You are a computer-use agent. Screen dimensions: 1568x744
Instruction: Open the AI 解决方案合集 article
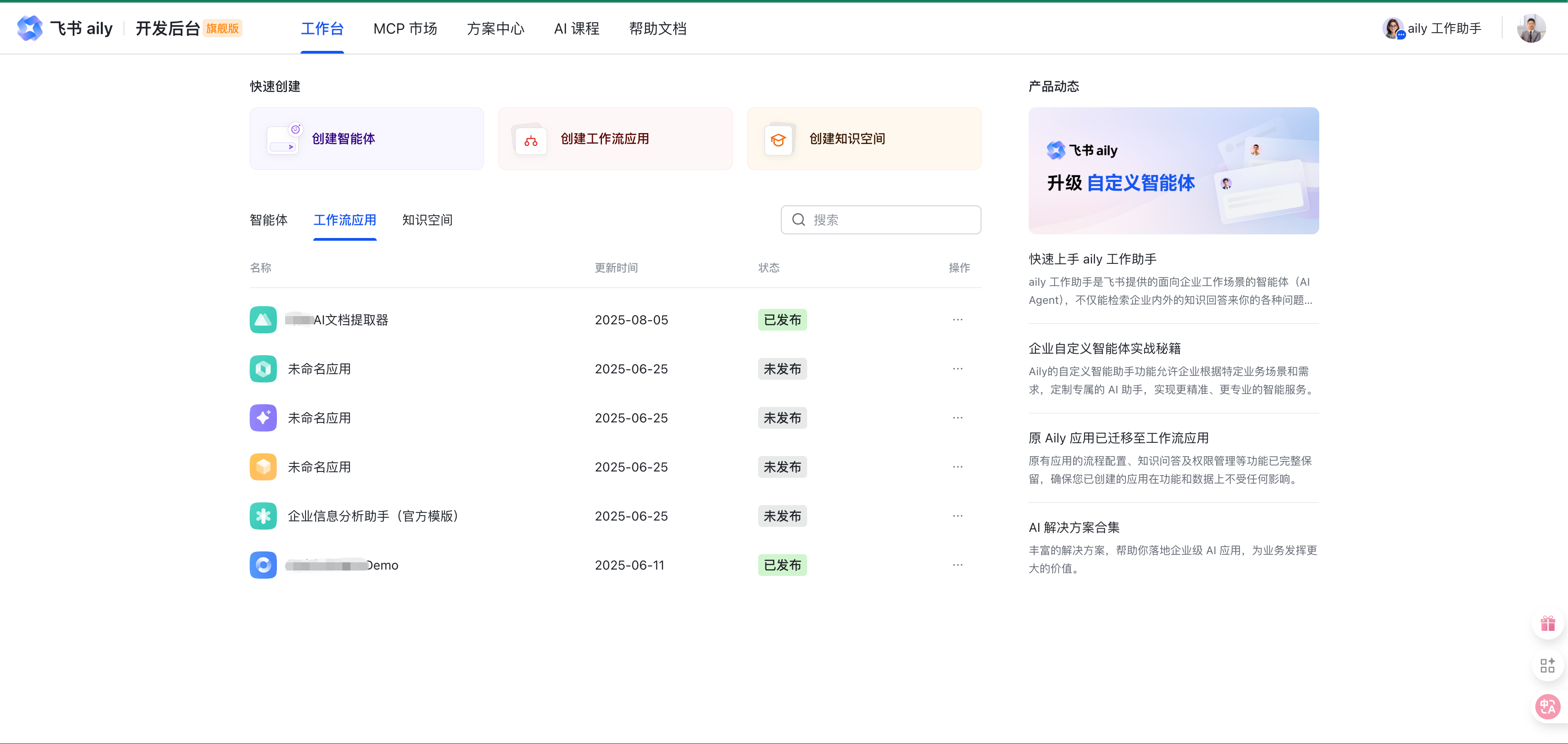(x=1074, y=528)
